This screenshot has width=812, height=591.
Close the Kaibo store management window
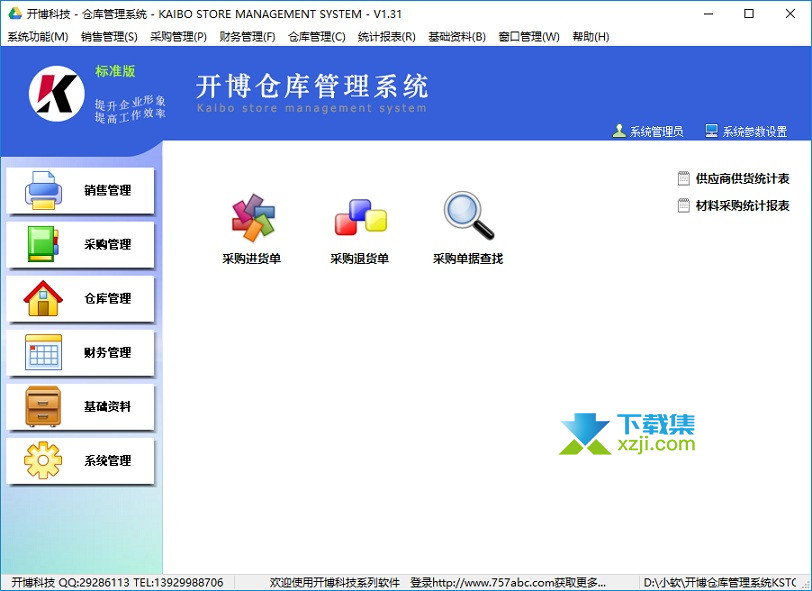pyautogui.click(x=790, y=14)
